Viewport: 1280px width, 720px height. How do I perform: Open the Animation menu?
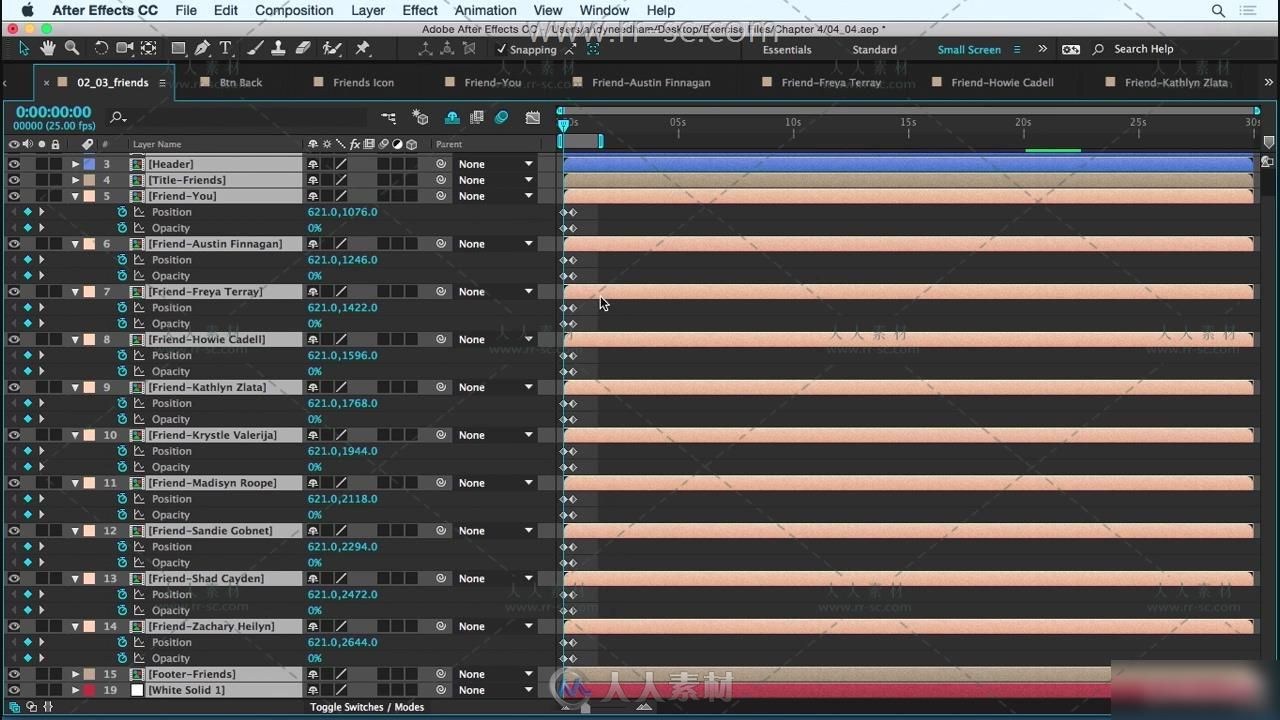click(x=485, y=10)
